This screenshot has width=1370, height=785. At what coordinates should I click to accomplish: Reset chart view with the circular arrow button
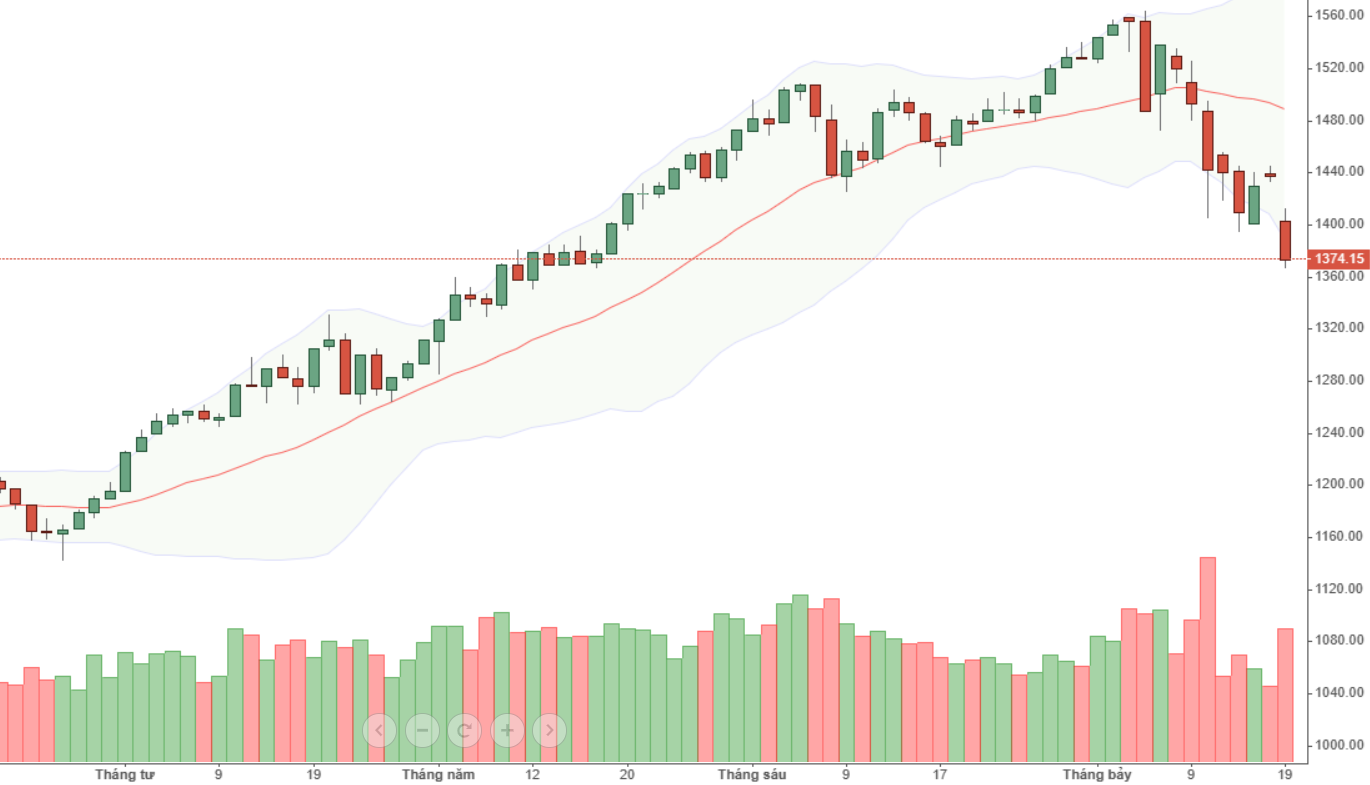coord(464,730)
